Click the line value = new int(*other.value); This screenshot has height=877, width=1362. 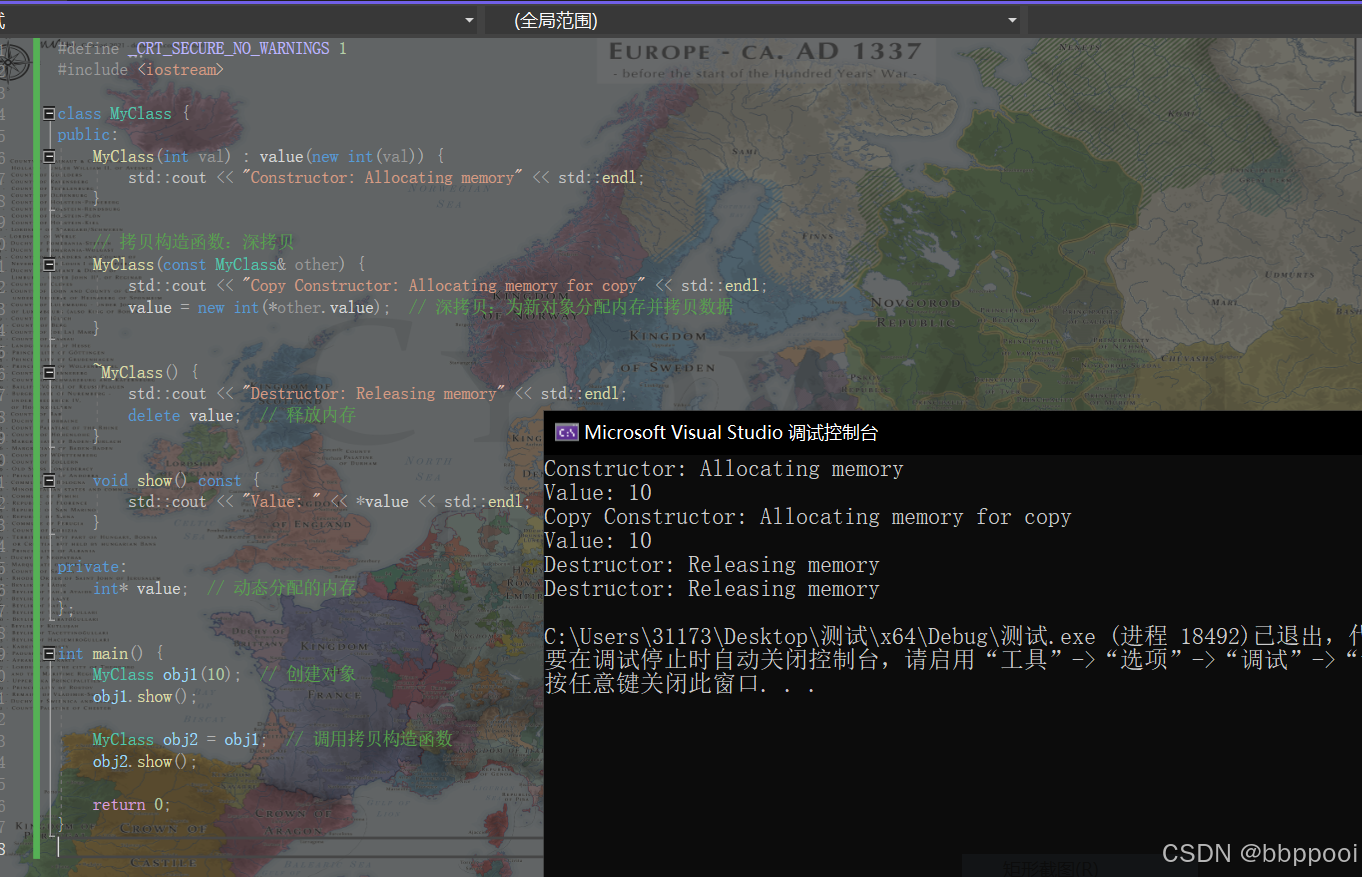[259, 308]
